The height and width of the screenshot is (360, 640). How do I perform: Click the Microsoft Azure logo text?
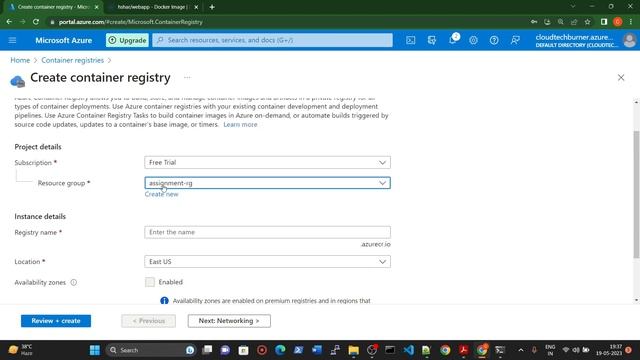pyautogui.click(x=64, y=40)
